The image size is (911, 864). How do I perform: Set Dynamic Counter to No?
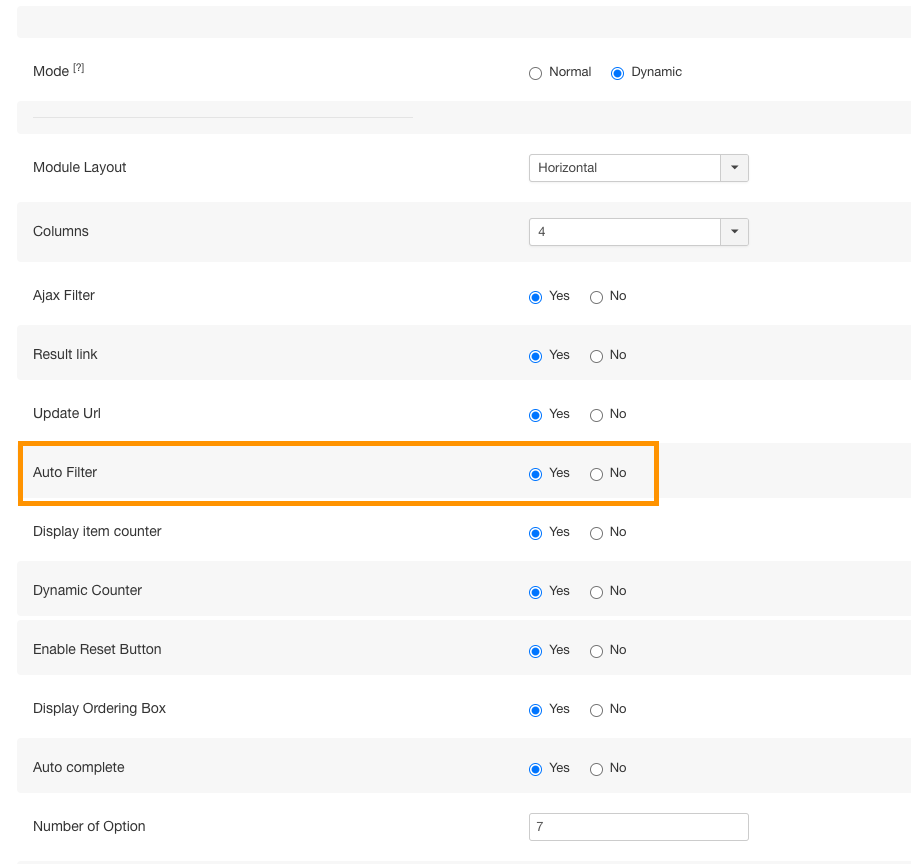click(597, 592)
